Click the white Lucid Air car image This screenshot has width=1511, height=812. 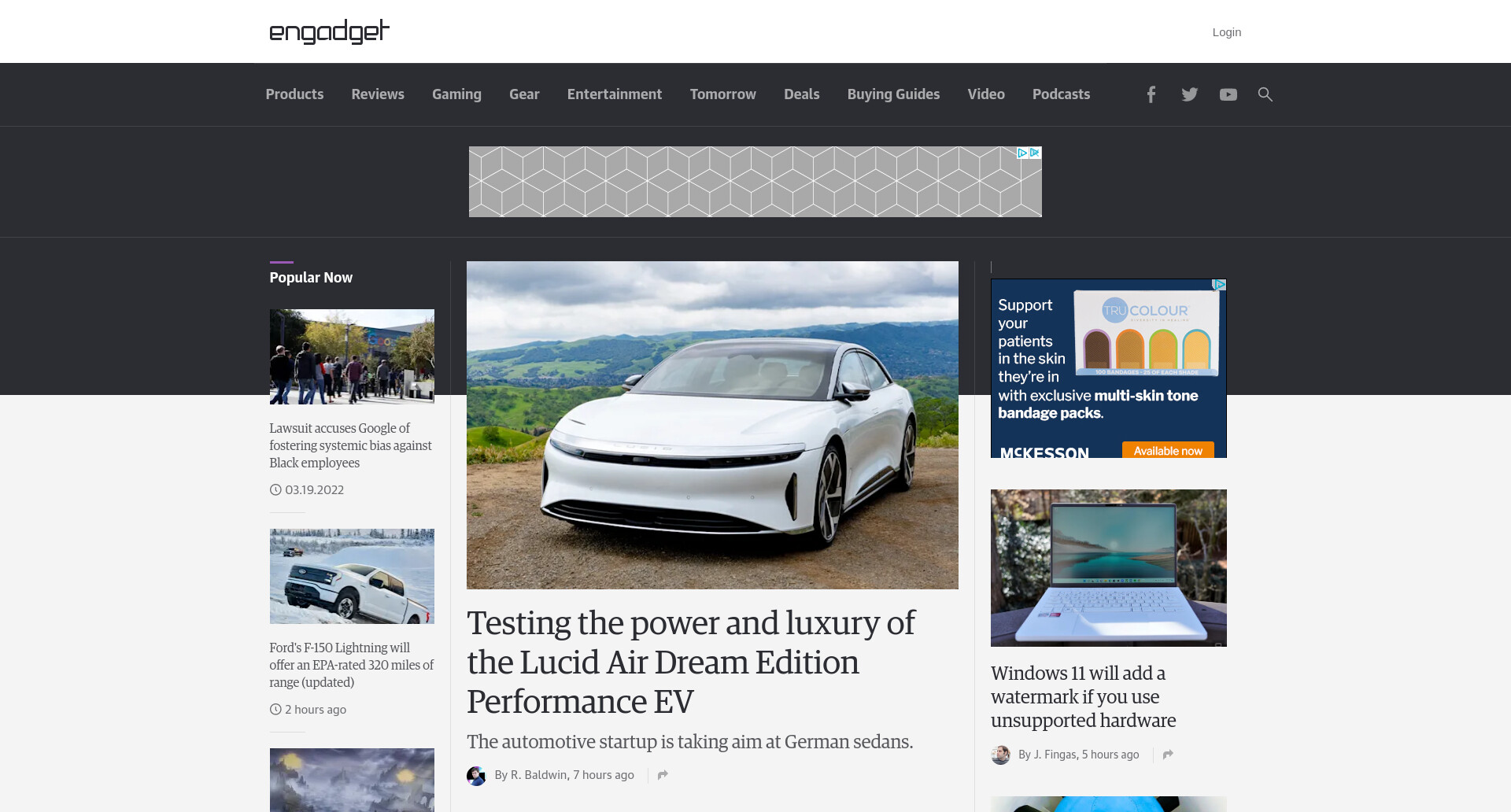(x=712, y=425)
